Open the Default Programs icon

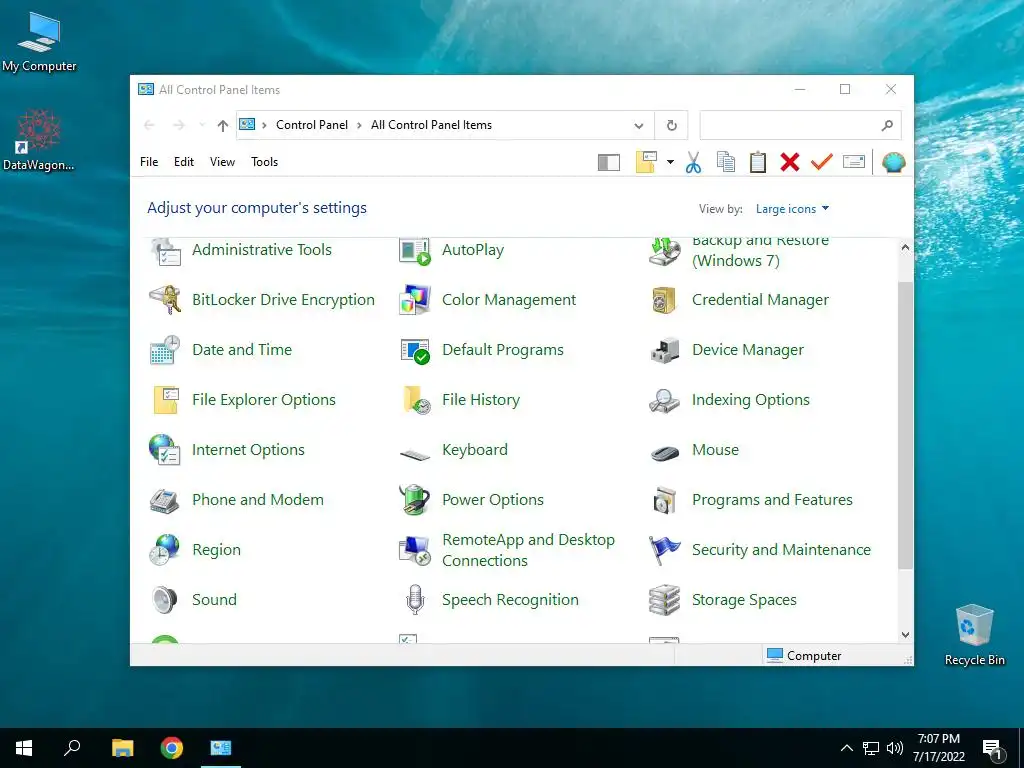tap(415, 351)
